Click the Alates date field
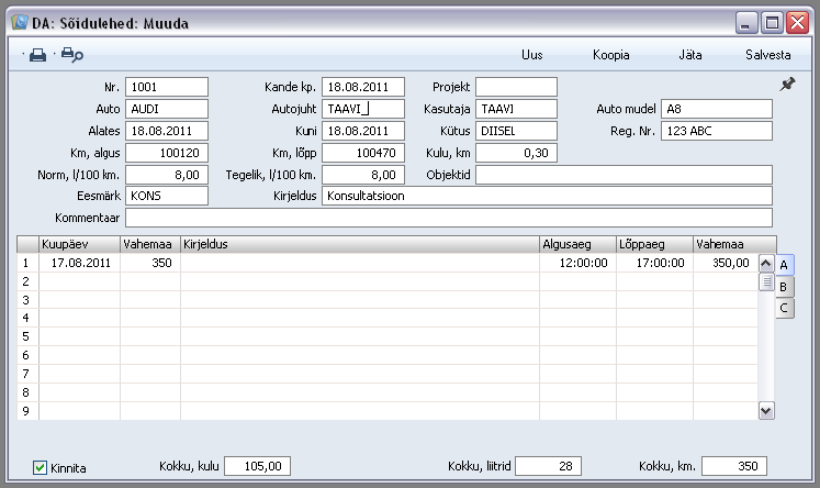The image size is (820, 488). [167, 131]
